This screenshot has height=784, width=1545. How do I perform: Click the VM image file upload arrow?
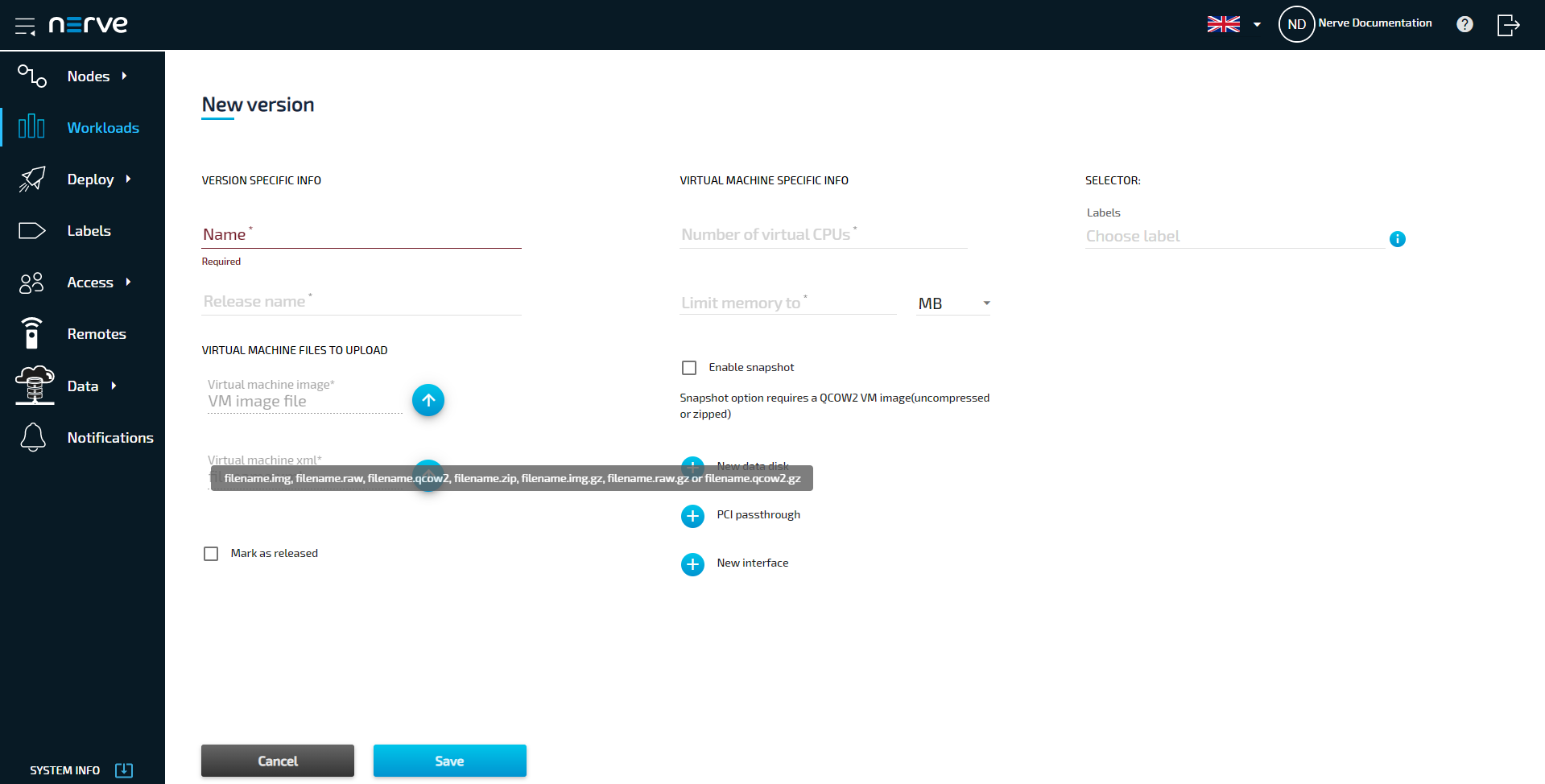pyautogui.click(x=428, y=400)
